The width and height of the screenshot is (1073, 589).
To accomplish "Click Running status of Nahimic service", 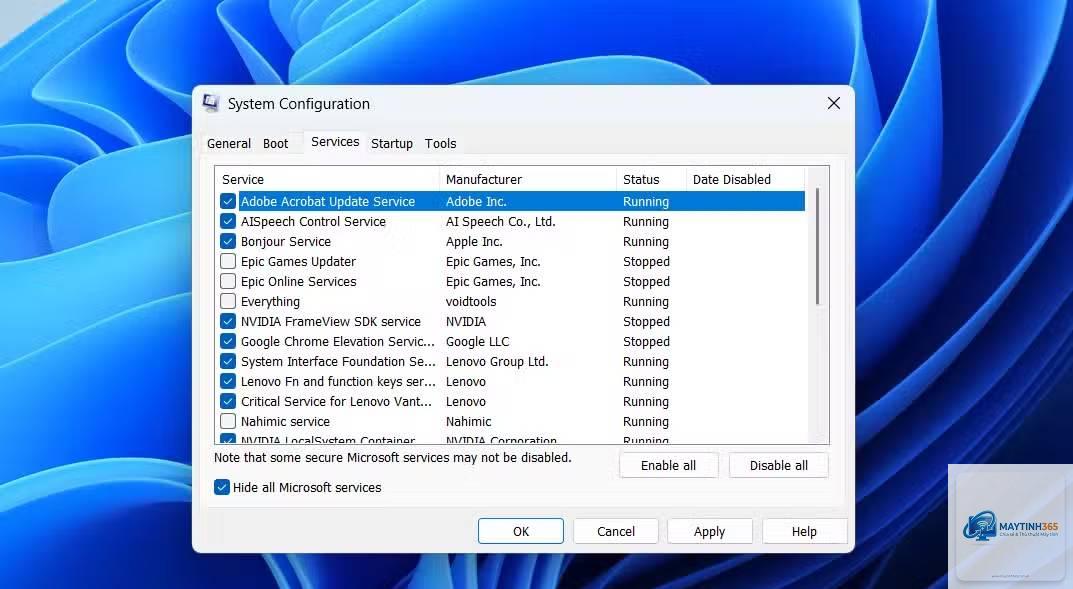I will click(645, 421).
